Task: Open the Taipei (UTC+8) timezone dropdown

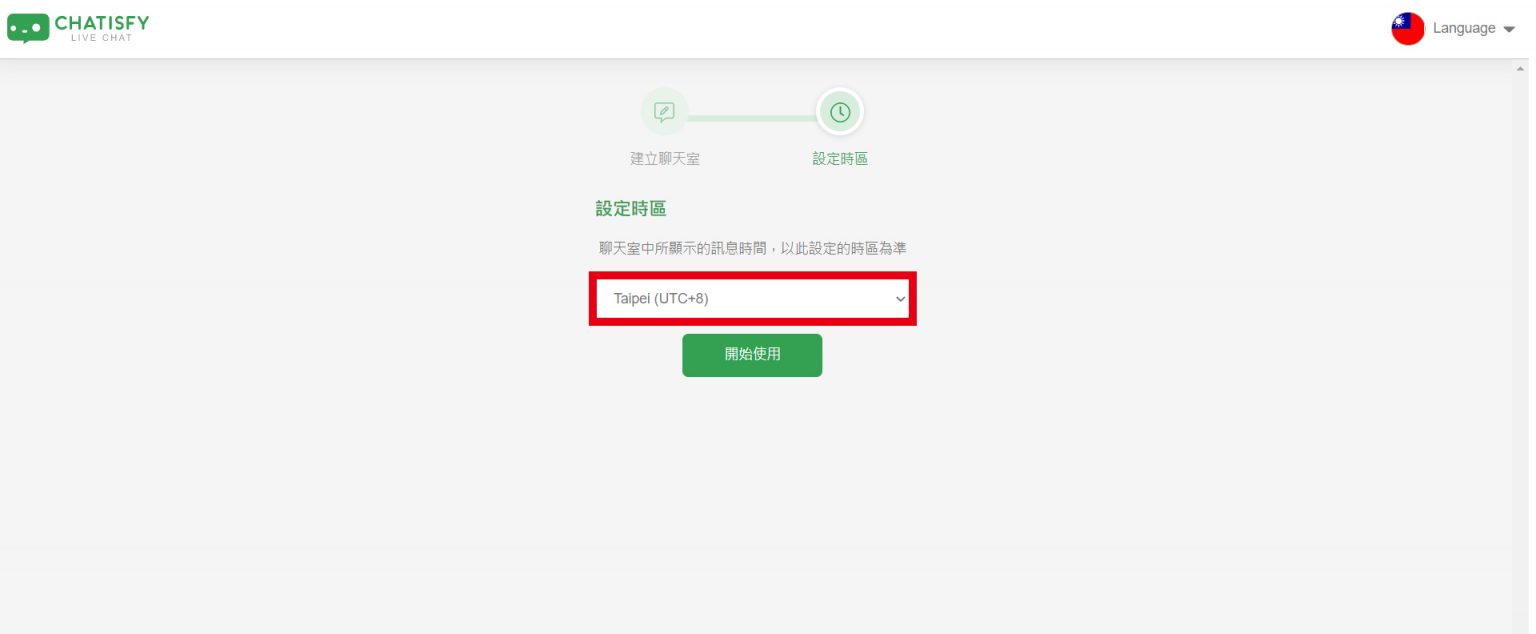Action: click(x=753, y=298)
